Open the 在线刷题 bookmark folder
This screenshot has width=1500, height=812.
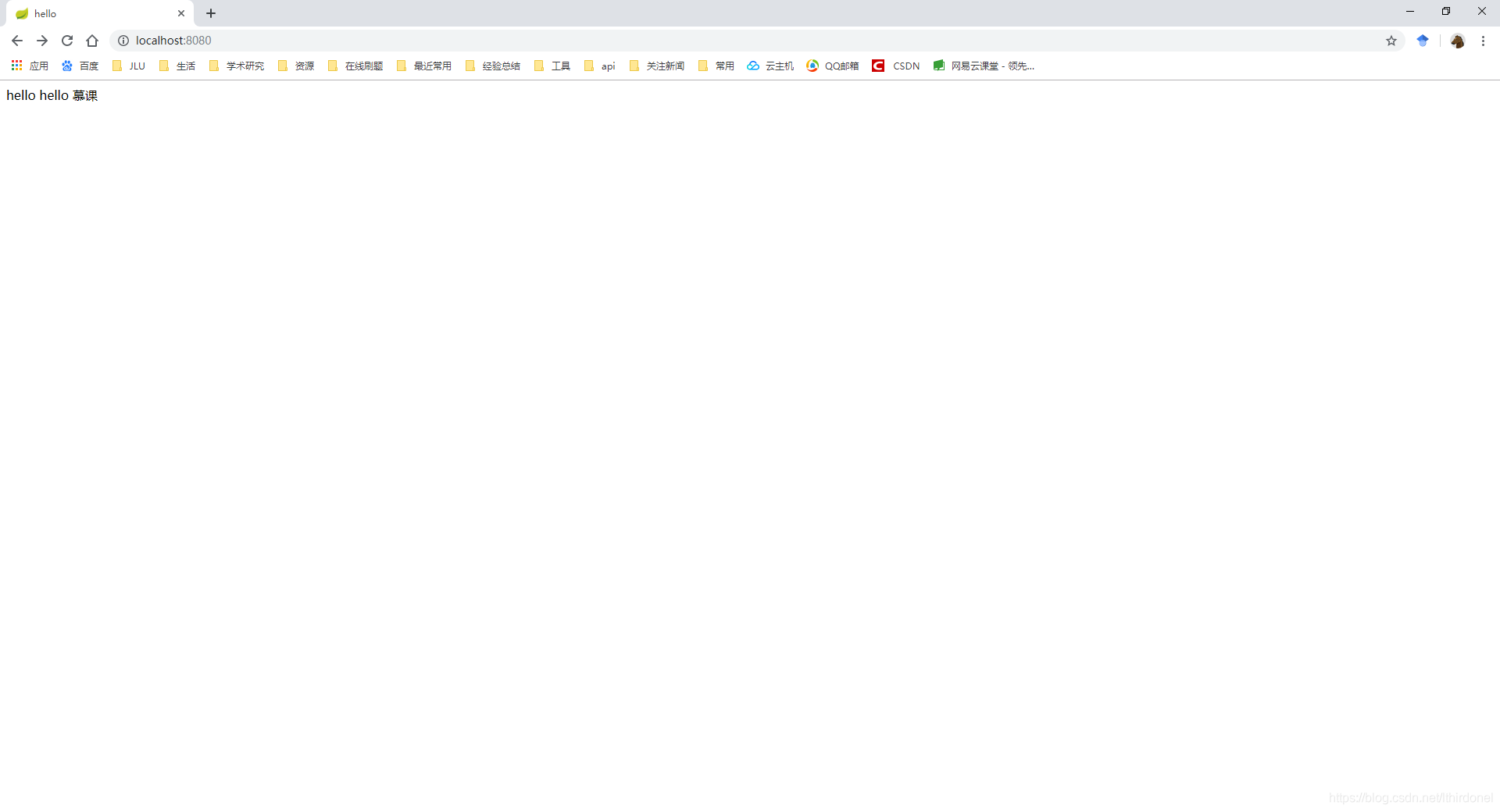tap(355, 66)
